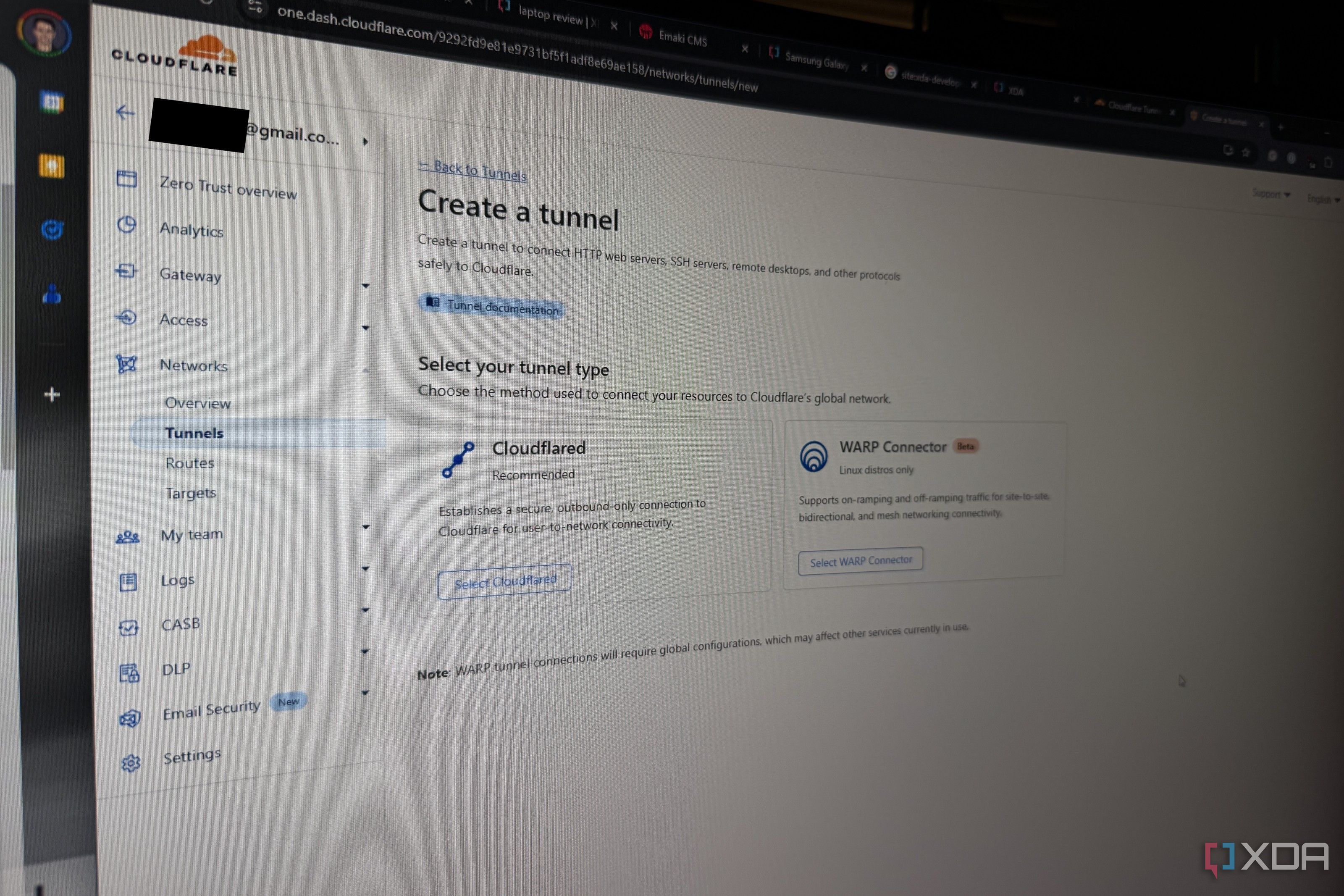Open Logs via its list icon

(128, 582)
